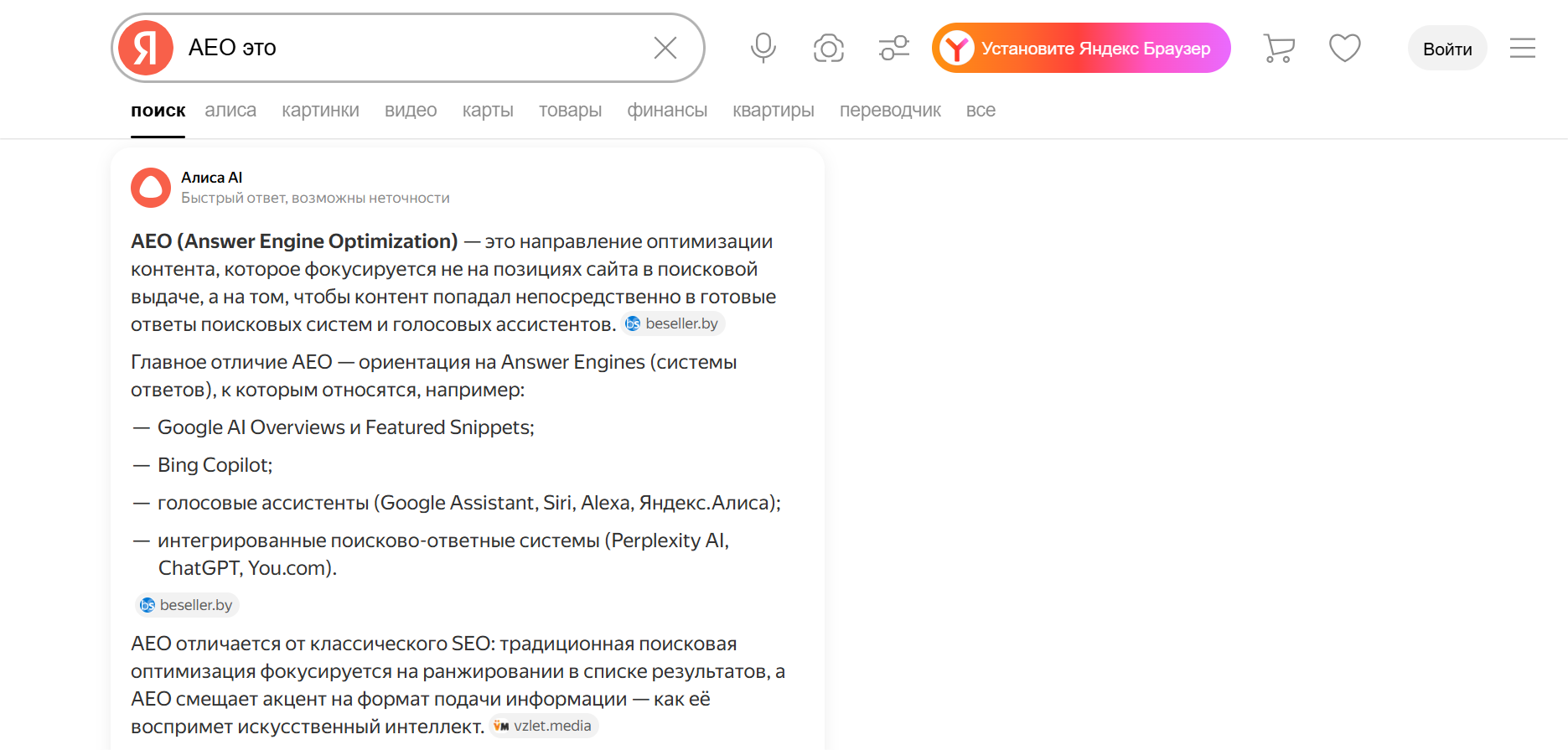Viewport: 1568px width, 750px height.
Task: Open search settings sliders icon
Action: [x=893, y=48]
